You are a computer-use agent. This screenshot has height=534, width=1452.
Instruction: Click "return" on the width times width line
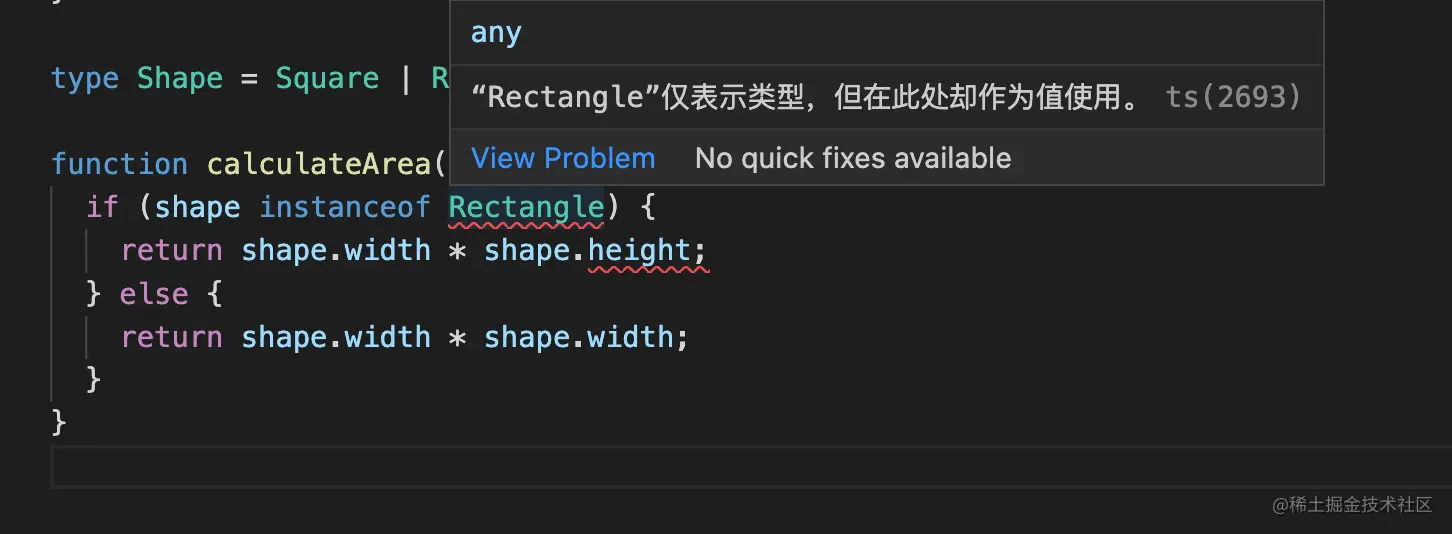[x=171, y=337]
